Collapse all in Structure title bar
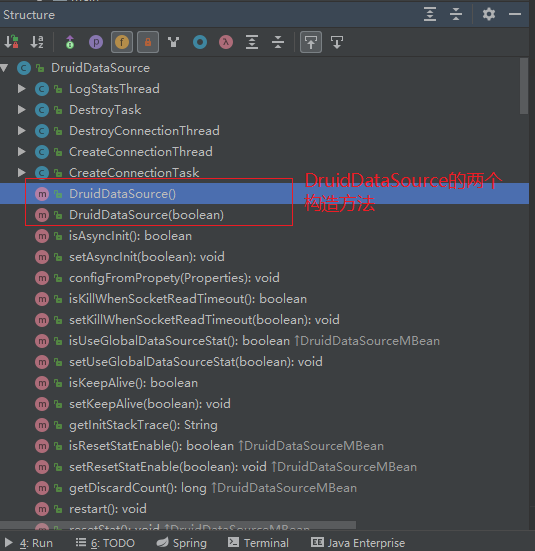This screenshot has width=535, height=551. [456, 14]
